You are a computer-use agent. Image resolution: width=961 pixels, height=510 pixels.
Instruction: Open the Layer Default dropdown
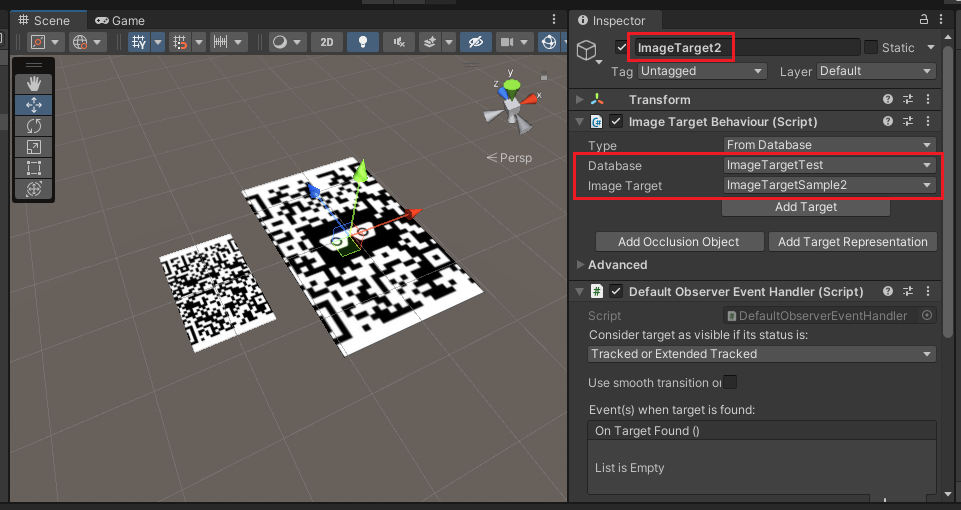tap(876, 71)
